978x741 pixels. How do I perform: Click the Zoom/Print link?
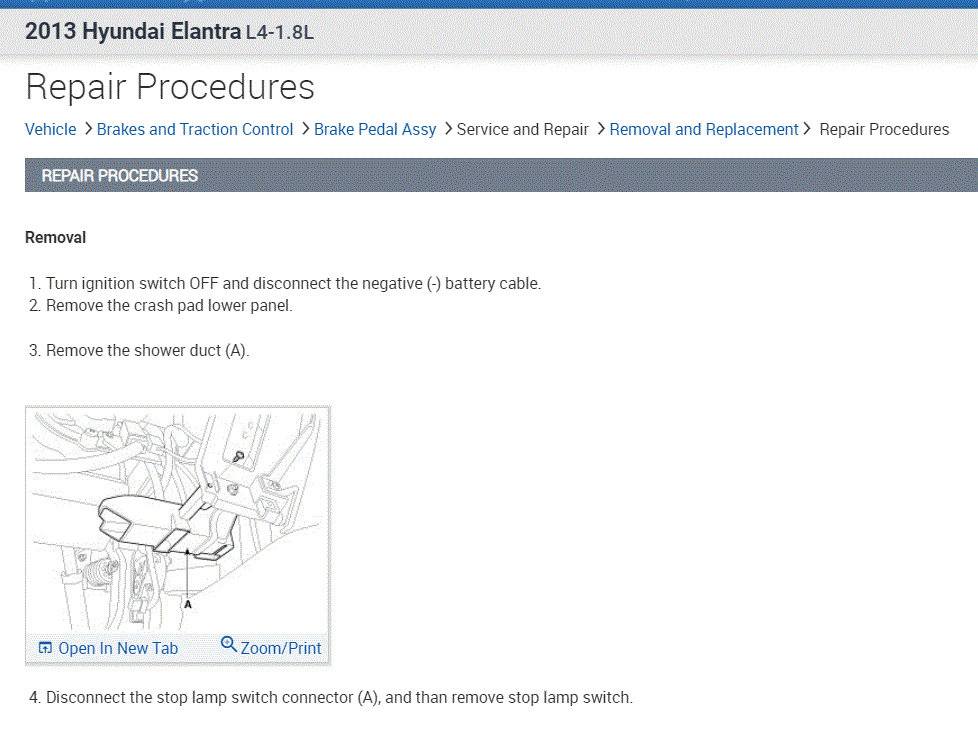281,649
